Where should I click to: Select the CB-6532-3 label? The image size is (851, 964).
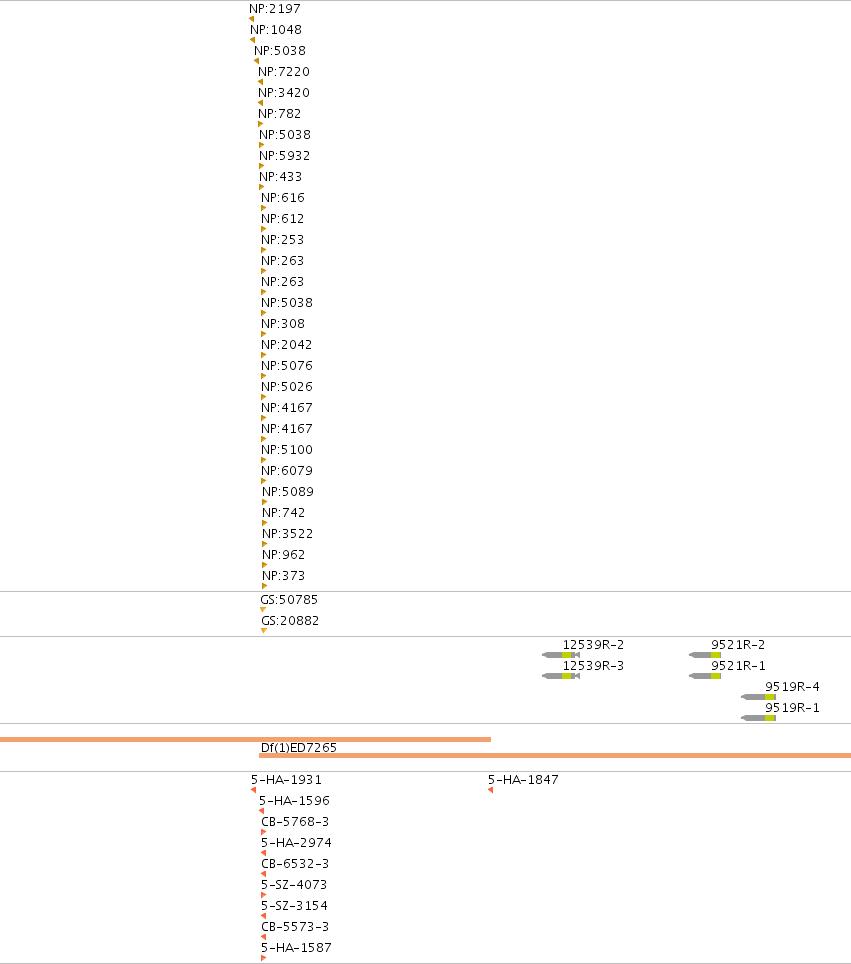tap(295, 863)
